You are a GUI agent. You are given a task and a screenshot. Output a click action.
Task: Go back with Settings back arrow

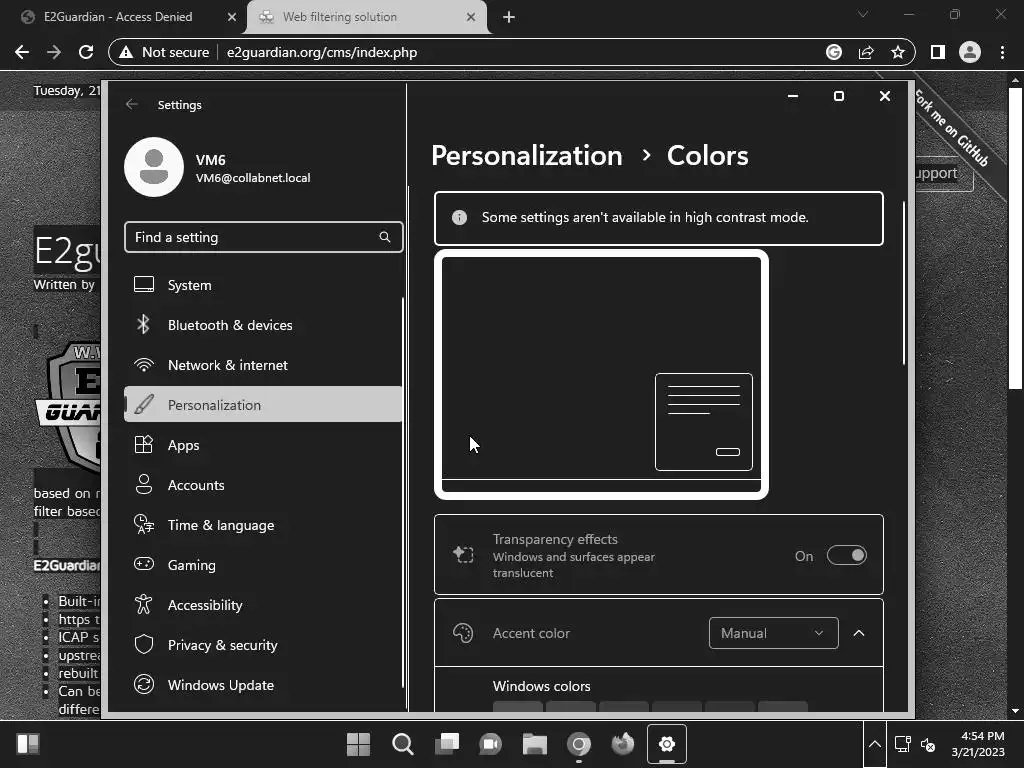[132, 104]
